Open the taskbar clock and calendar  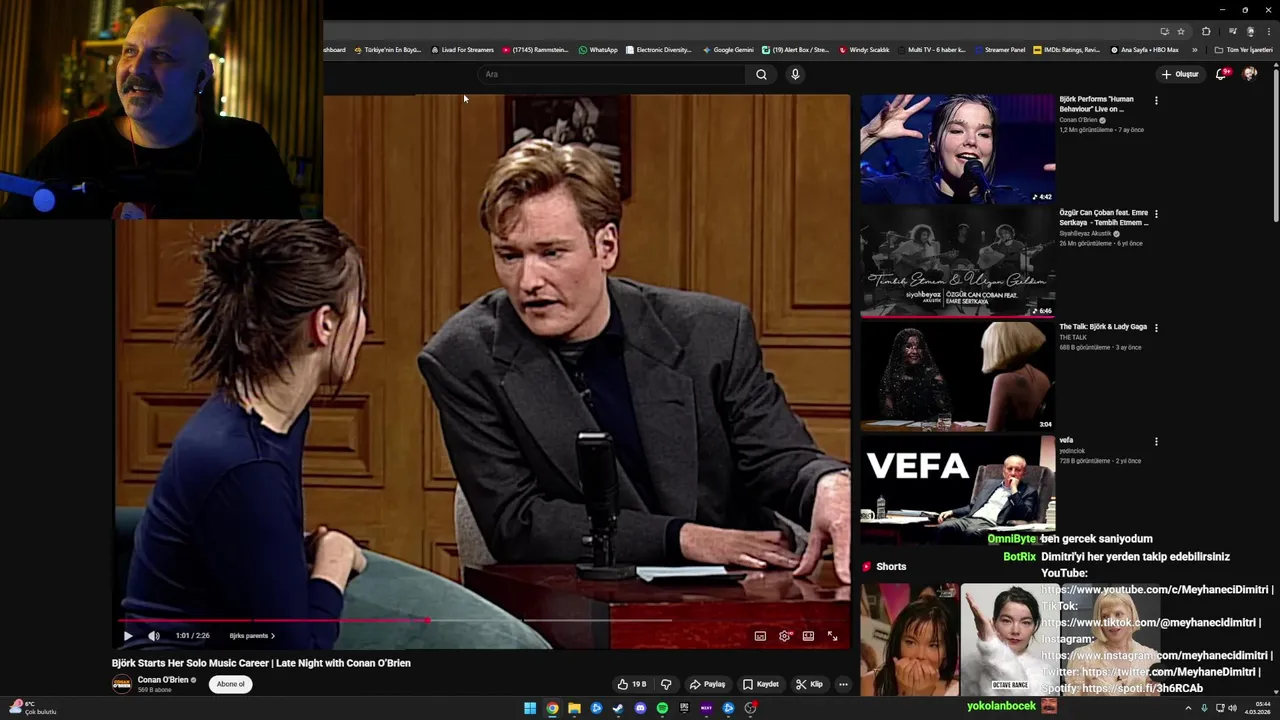1257,708
